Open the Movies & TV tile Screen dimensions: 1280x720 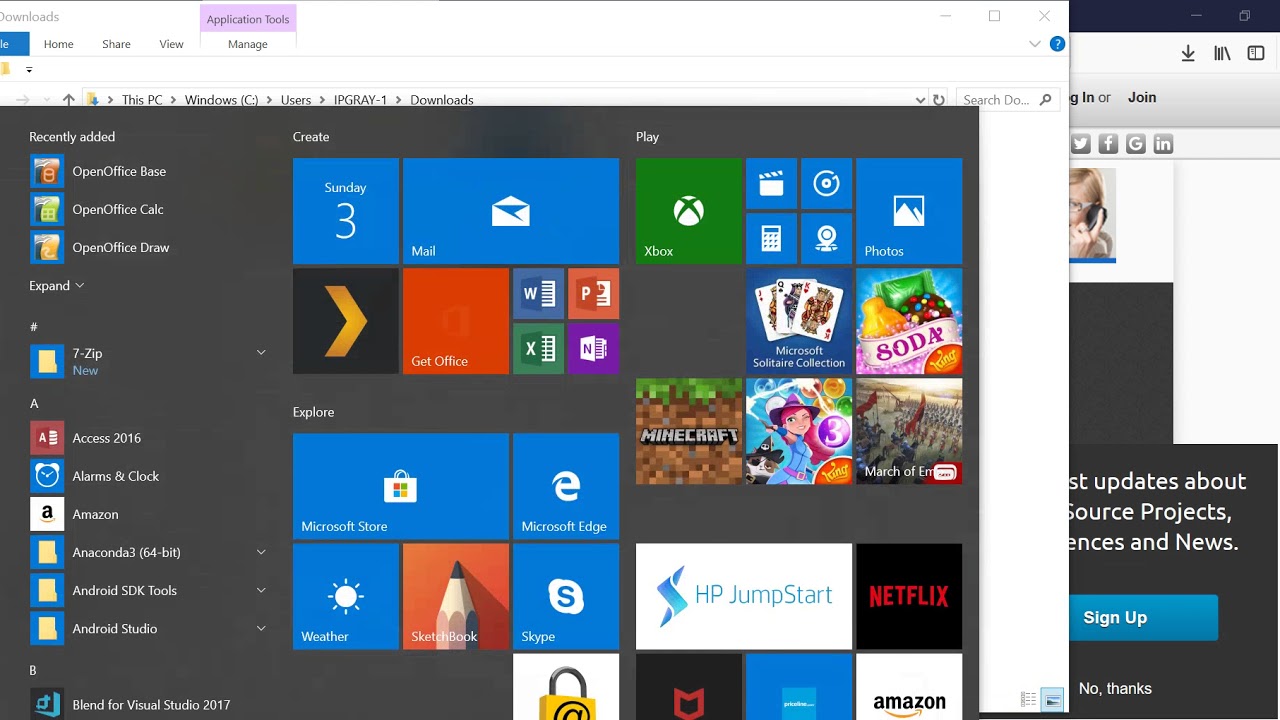[771, 184]
